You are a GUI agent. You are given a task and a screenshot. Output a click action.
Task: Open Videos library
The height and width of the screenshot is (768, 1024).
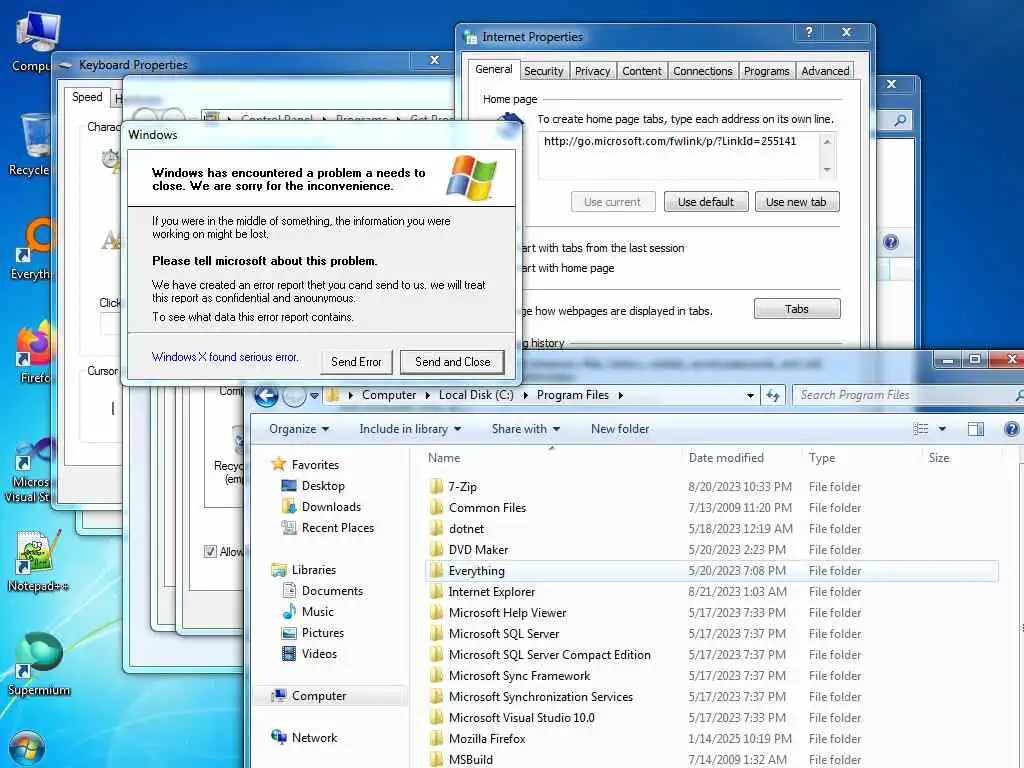pos(319,654)
